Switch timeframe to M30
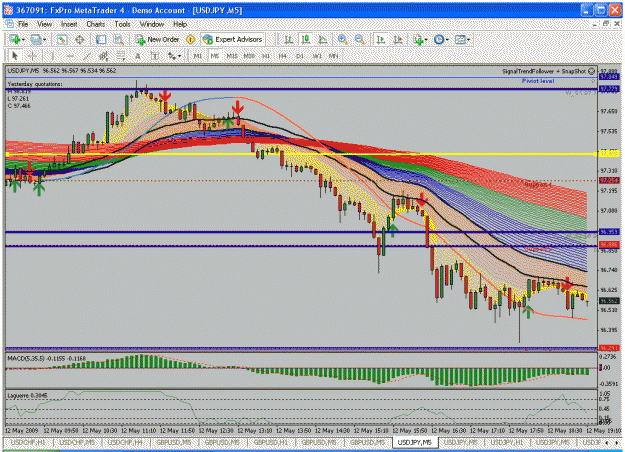625x452 pixels. 249,56
